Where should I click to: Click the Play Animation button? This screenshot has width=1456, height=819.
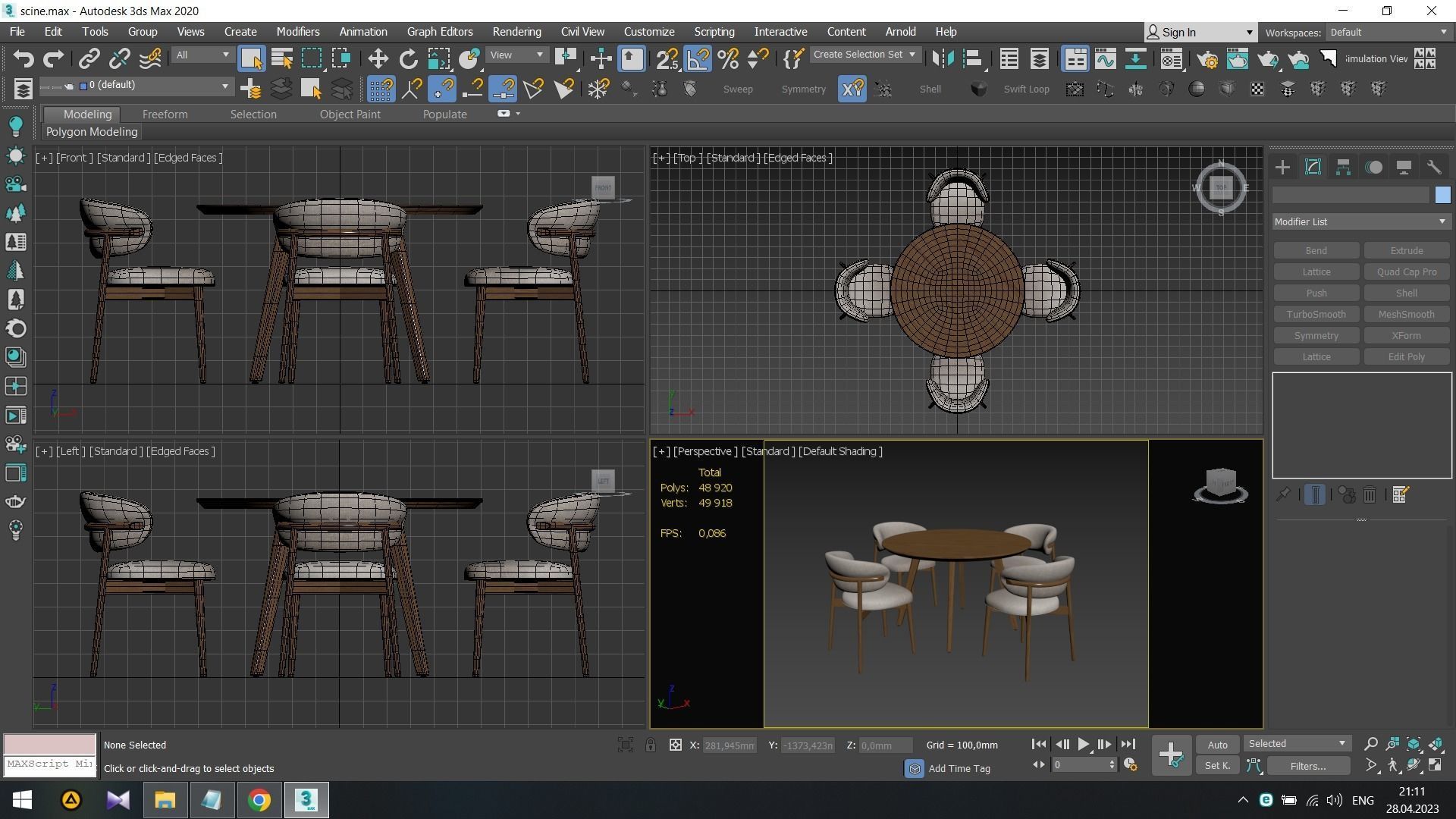[1083, 745]
